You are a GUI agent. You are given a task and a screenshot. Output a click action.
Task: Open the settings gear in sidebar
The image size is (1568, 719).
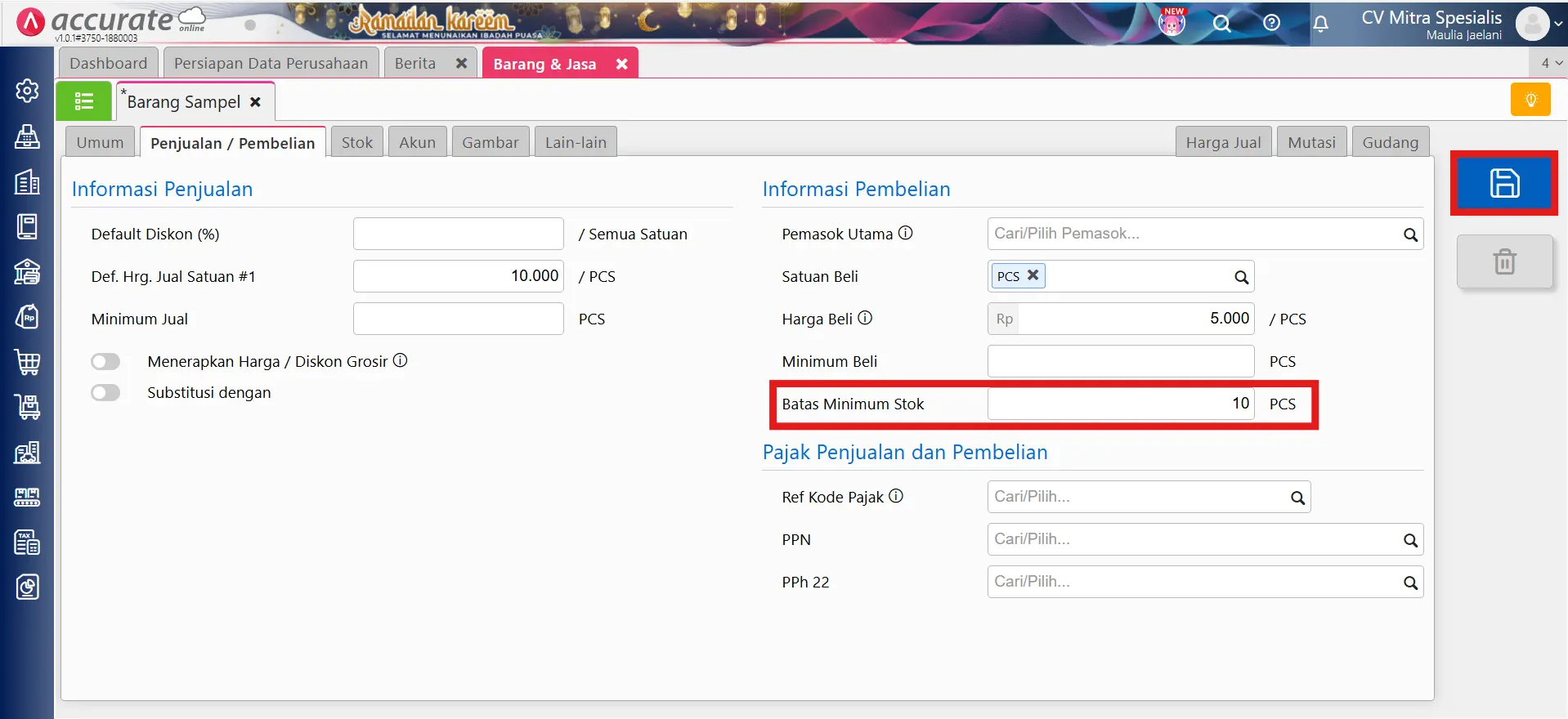point(27,91)
